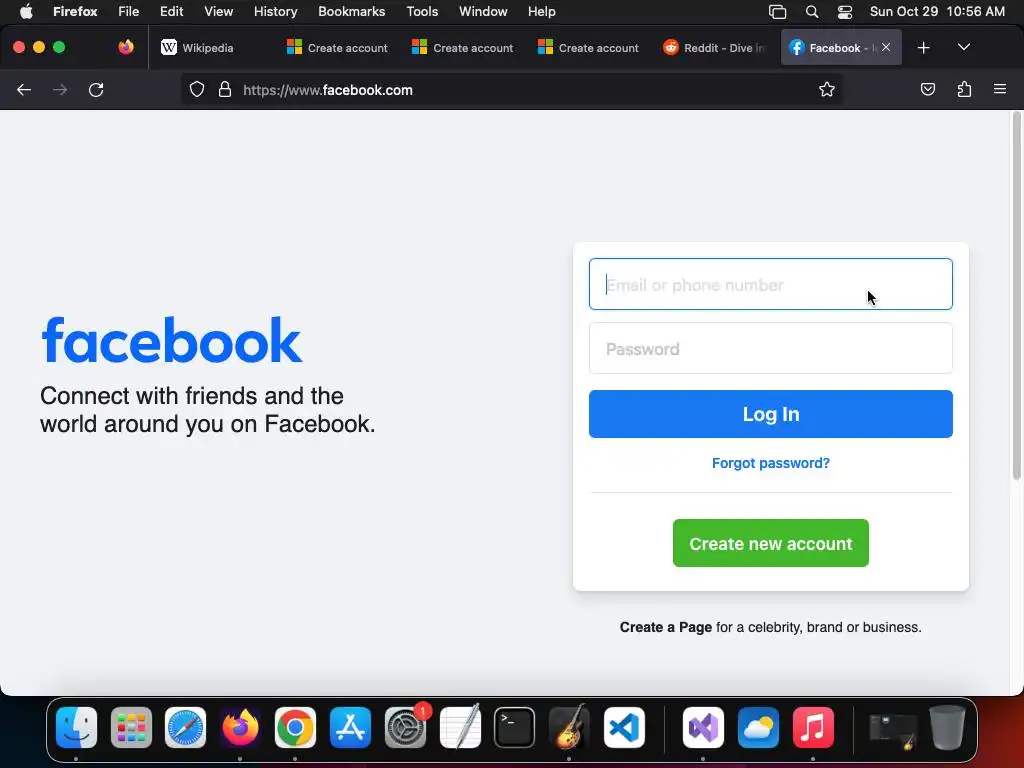Open Weather from the Dock
Viewport: 1024px width, 768px height.
click(x=758, y=728)
